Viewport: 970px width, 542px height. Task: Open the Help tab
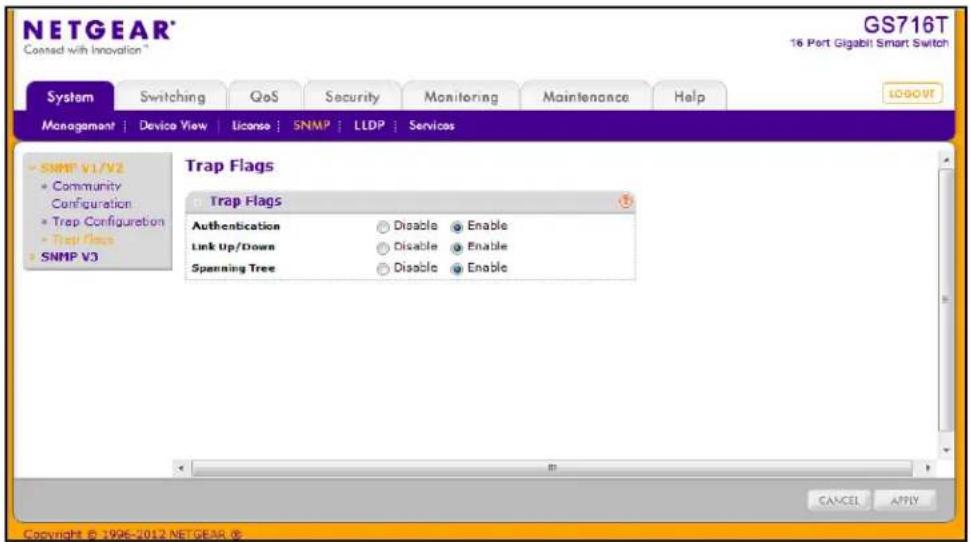coord(689,97)
